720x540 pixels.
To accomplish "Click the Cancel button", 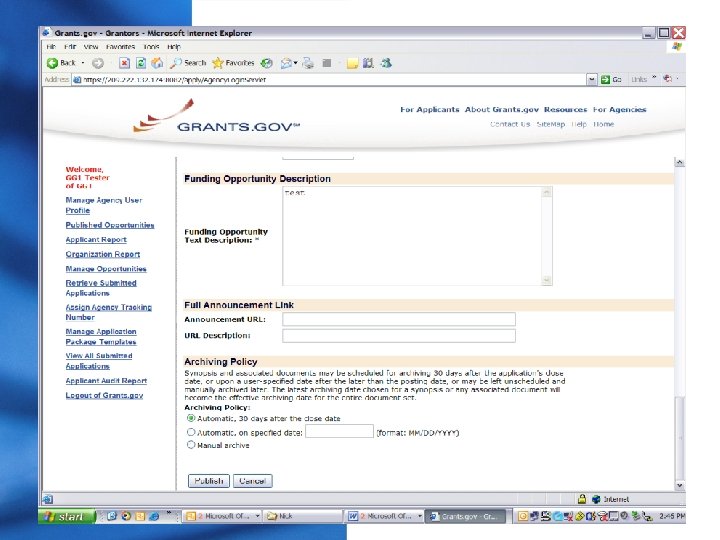I will tap(253, 481).
